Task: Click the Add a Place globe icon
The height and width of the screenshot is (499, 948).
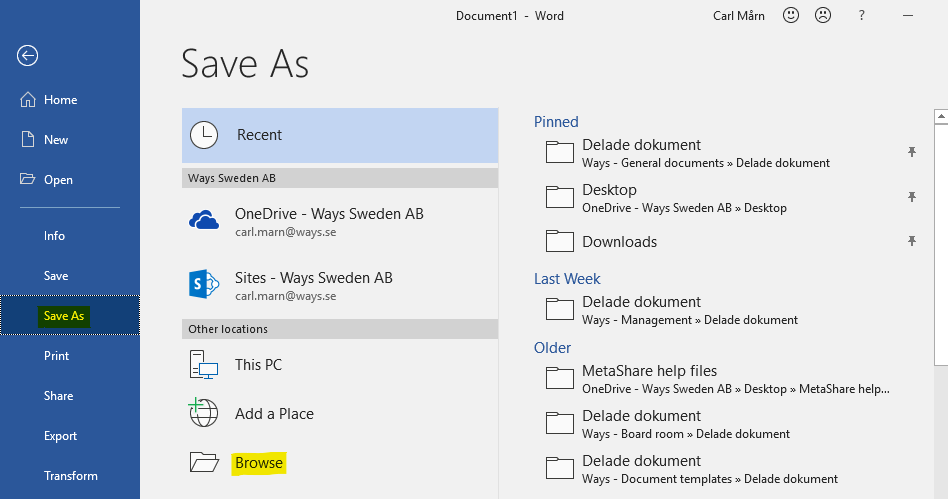Action: click(x=203, y=413)
